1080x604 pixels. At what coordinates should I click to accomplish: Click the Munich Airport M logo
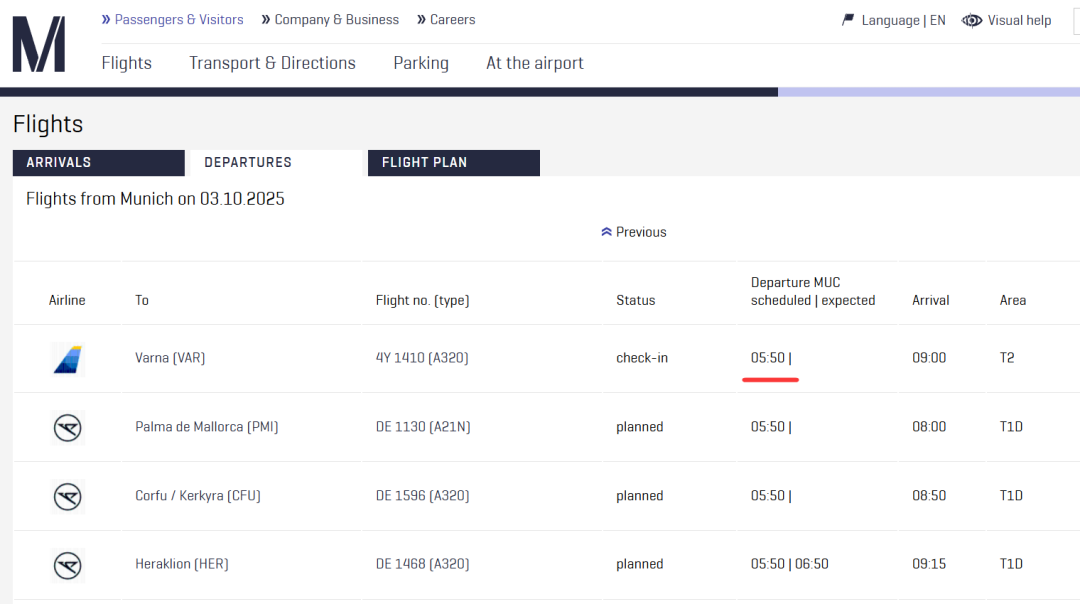pyautogui.click(x=39, y=45)
